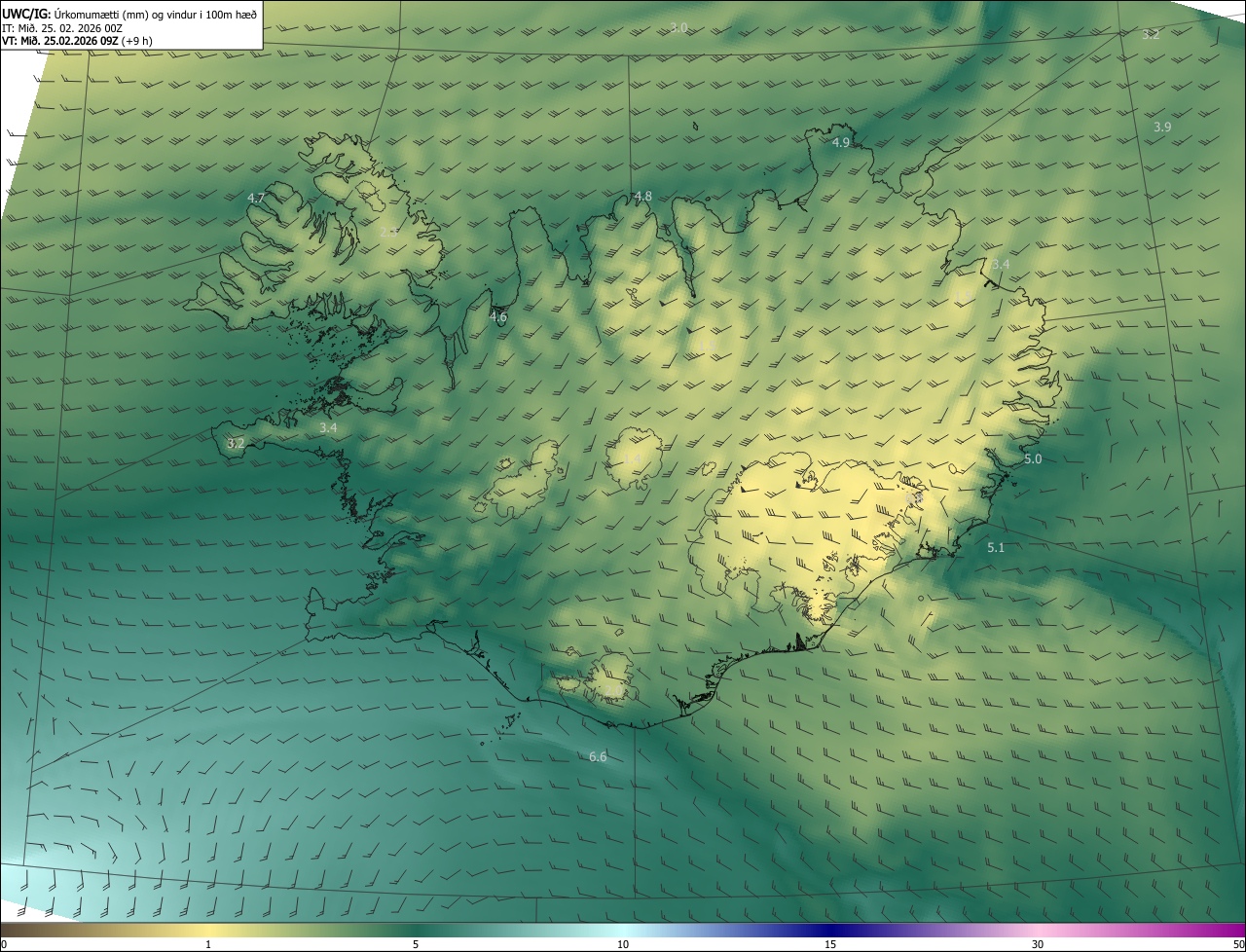Click the 6.6 value label on the map

point(598,756)
